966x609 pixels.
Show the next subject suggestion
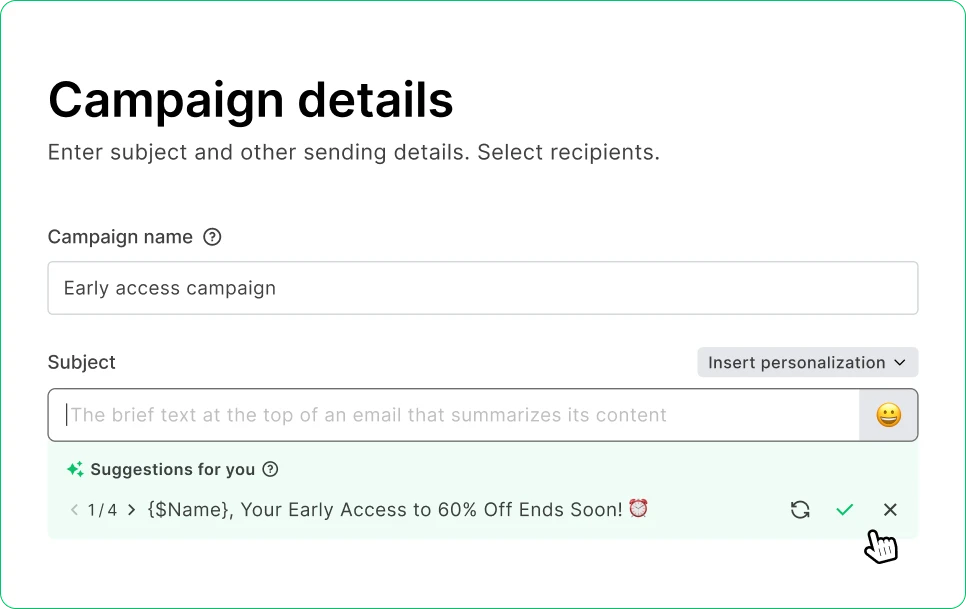(x=132, y=510)
